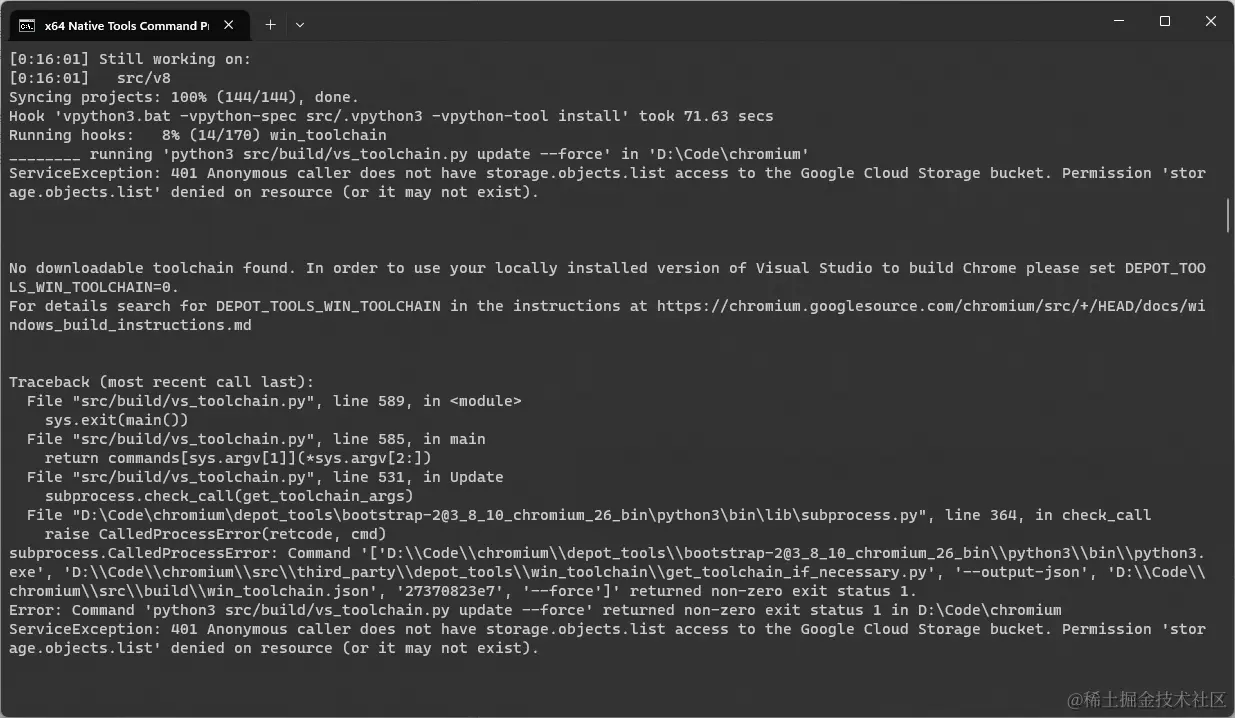Viewport: 1235px width, 718px height.
Task: Maximize the terminal window
Action: click(1164, 21)
